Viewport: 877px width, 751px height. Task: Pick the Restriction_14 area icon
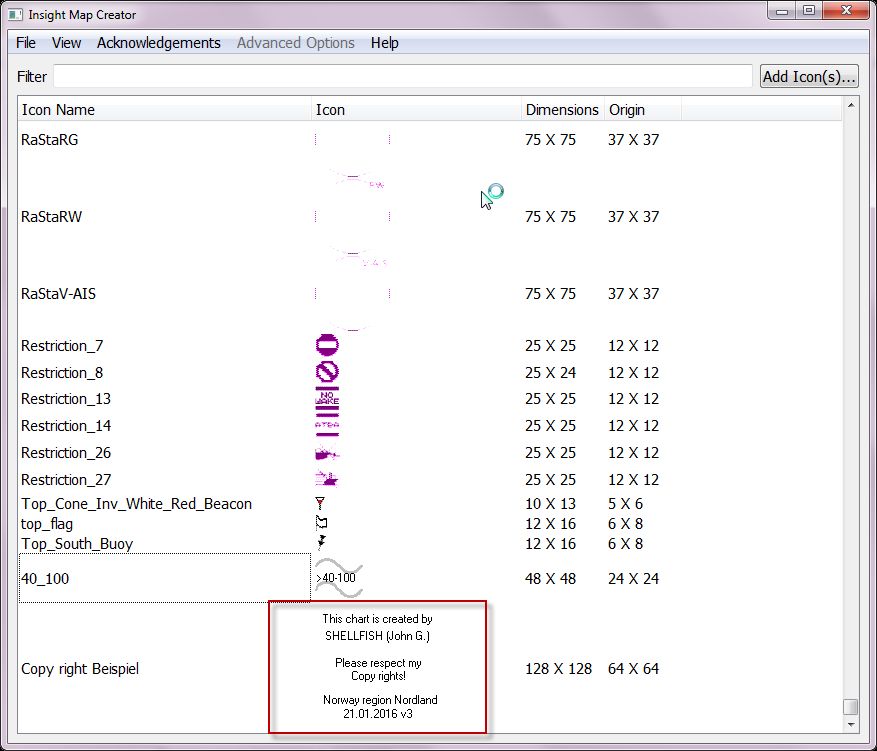327,426
